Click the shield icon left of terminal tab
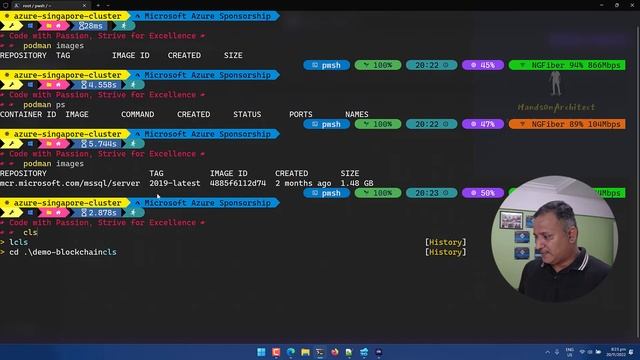The image size is (640, 360). point(6,5)
